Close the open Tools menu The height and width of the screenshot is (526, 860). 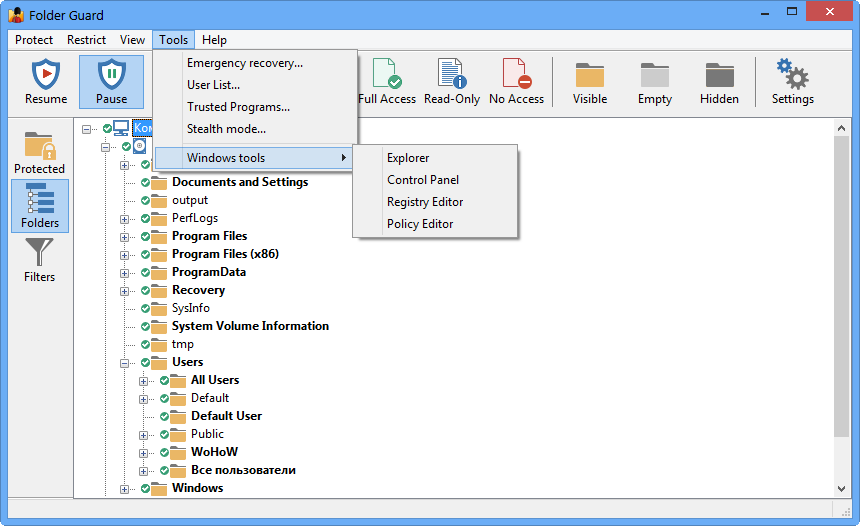(173, 40)
